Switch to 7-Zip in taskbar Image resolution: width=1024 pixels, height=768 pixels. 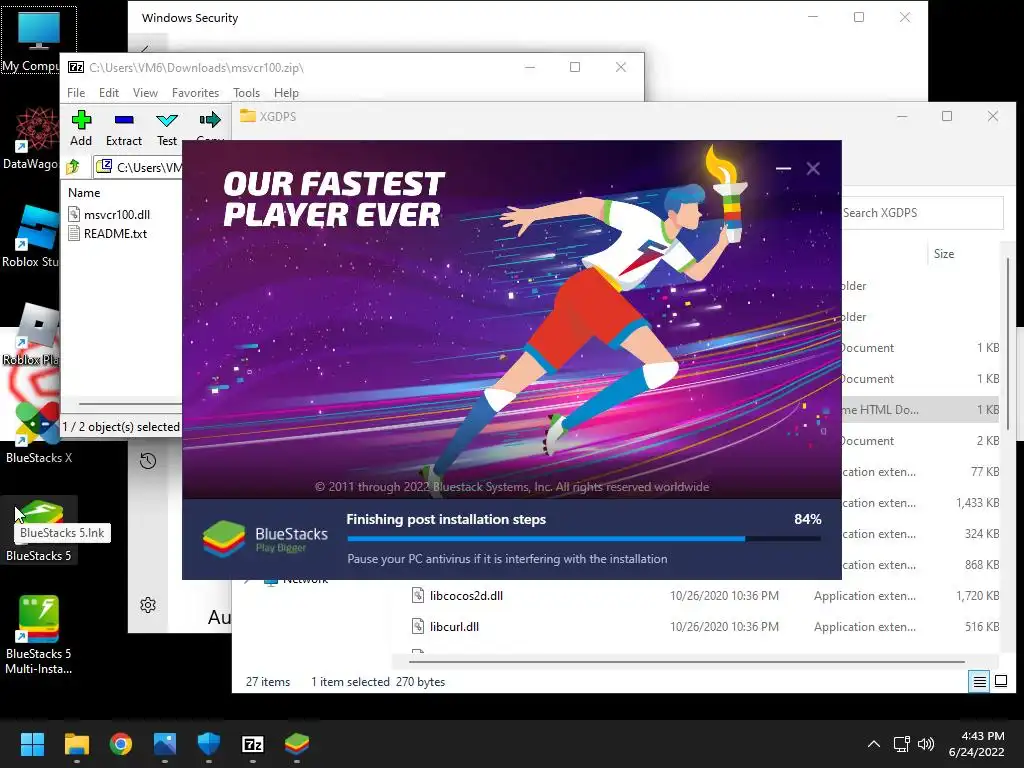253,744
